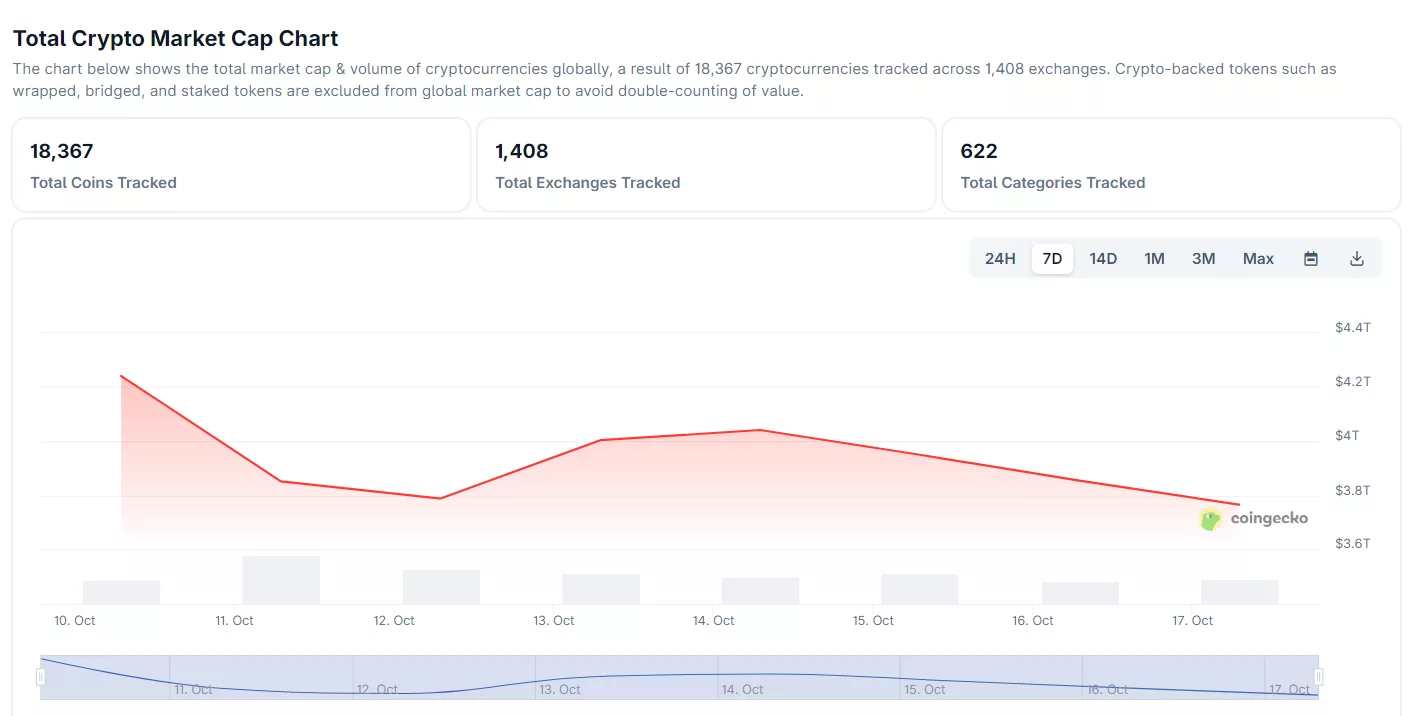Click the right handle of range navigator
Viewport: 1413px width, 716px height.
(x=1318, y=677)
